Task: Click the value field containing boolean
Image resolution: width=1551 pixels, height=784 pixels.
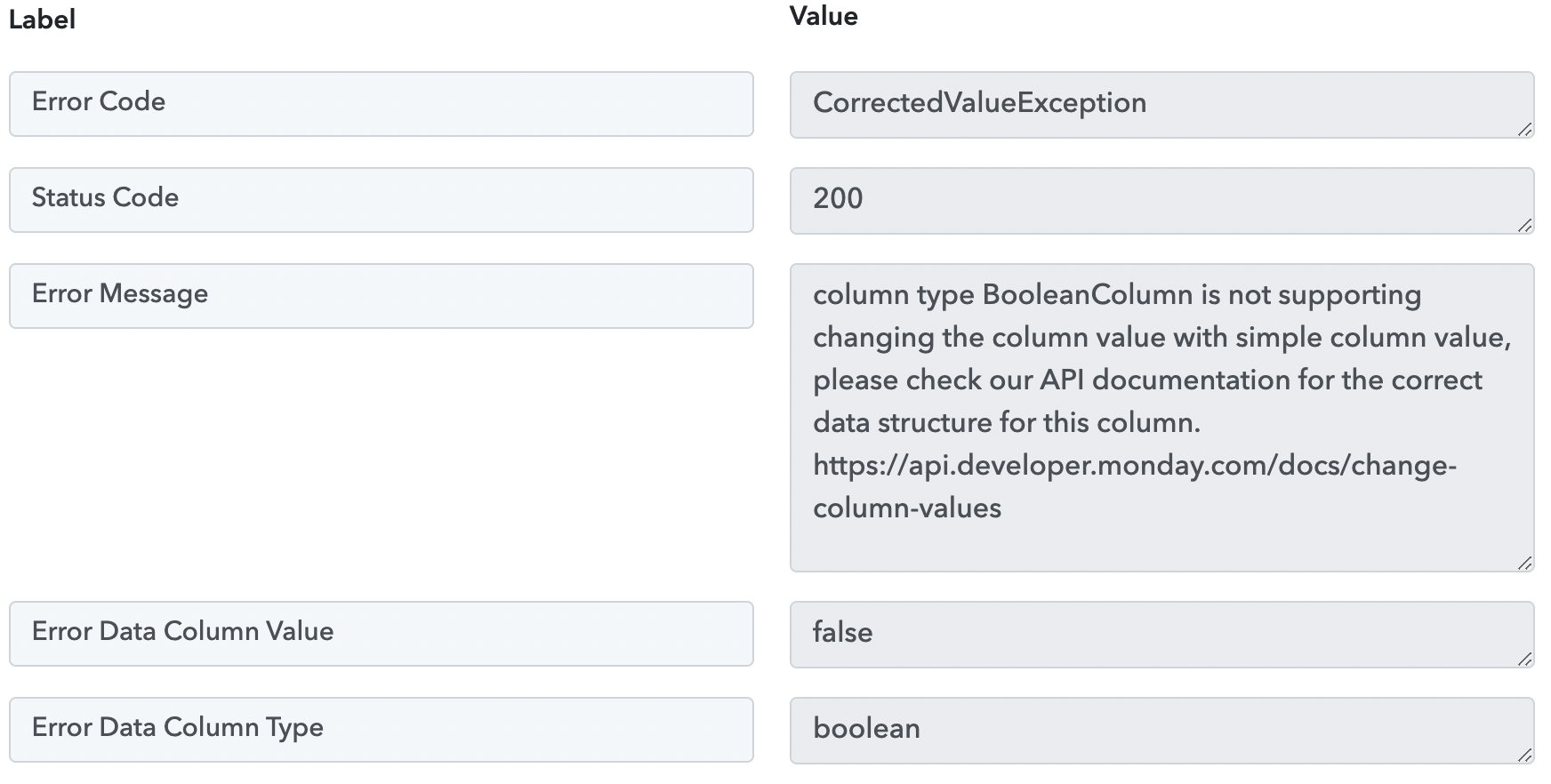Action: click(x=1161, y=731)
